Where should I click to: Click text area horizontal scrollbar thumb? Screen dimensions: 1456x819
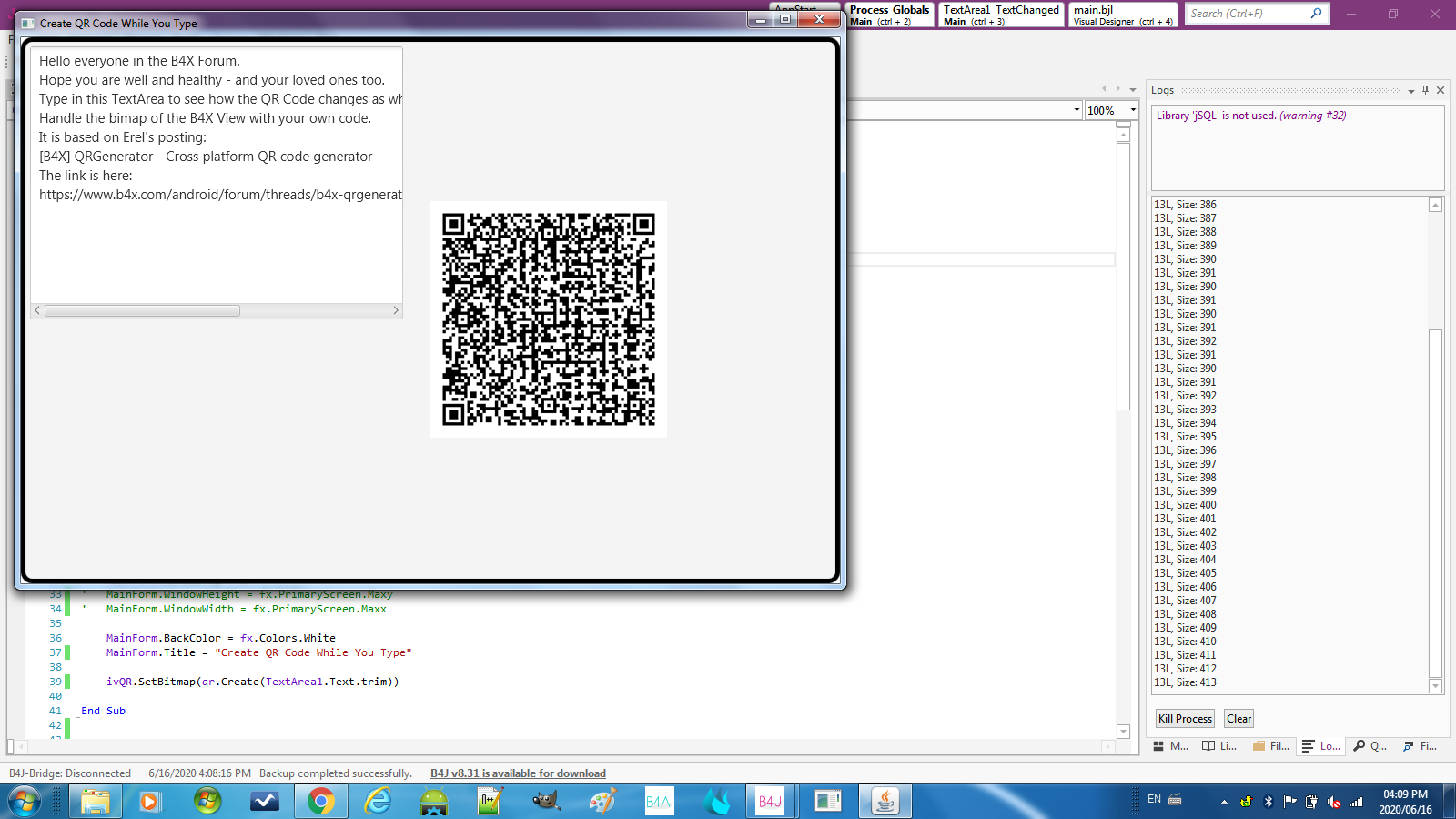point(143,310)
